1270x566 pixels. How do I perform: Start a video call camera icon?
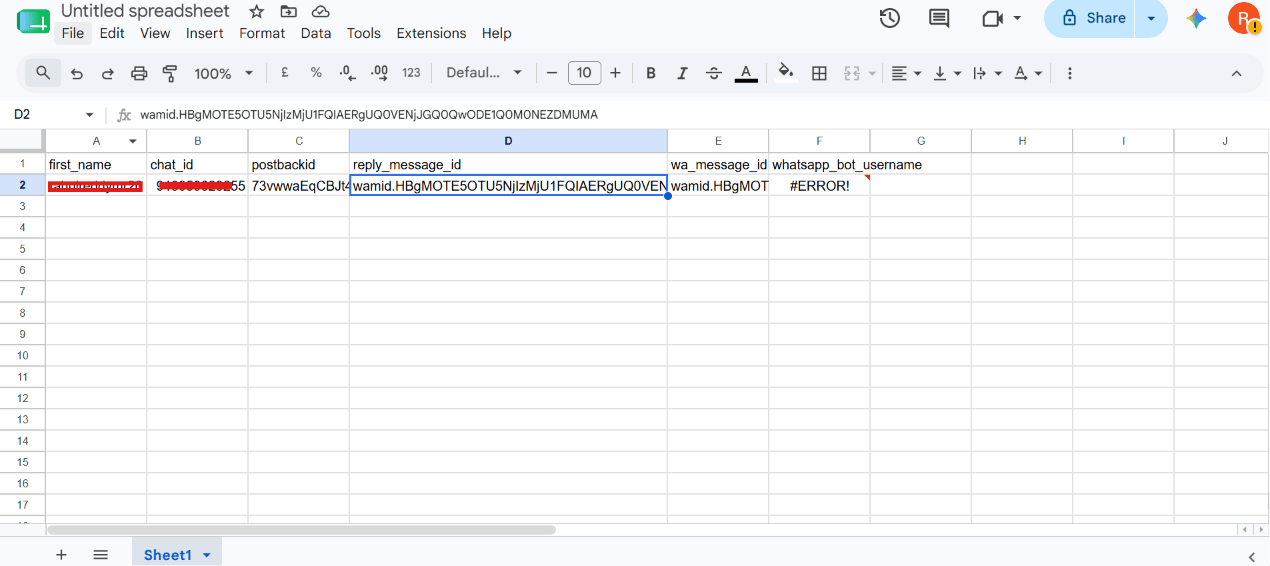[x=992, y=18]
